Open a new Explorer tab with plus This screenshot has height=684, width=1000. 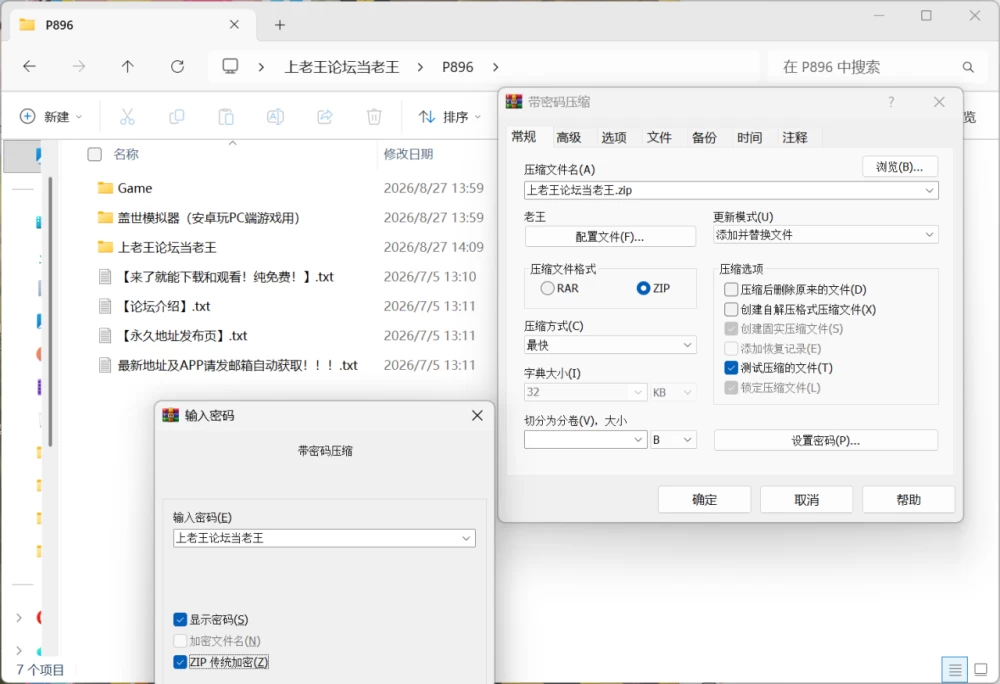279,25
